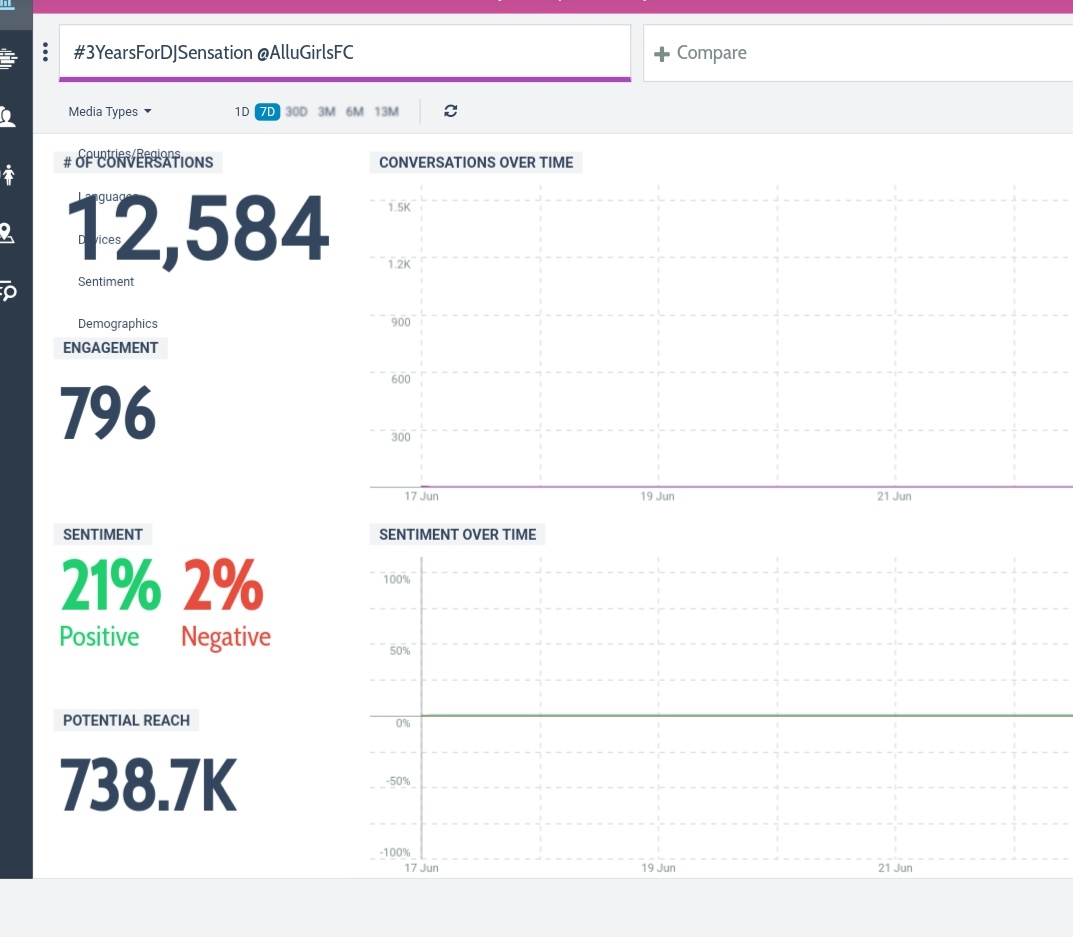This screenshot has width=1073, height=937.
Task: Open the influencers people icon in the sidebar
Action: (x=8, y=117)
